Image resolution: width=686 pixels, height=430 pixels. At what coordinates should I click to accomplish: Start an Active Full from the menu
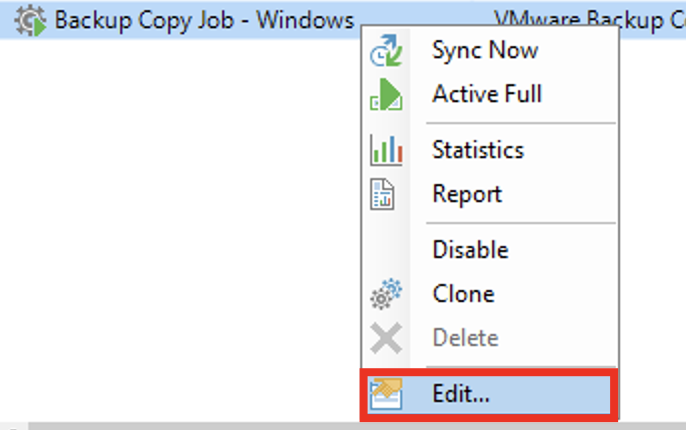tap(486, 94)
